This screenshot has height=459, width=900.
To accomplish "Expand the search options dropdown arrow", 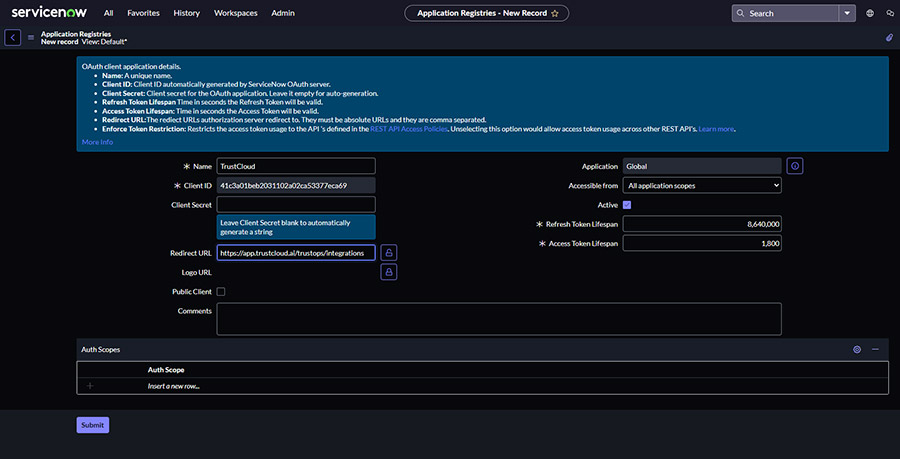I will point(847,13).
